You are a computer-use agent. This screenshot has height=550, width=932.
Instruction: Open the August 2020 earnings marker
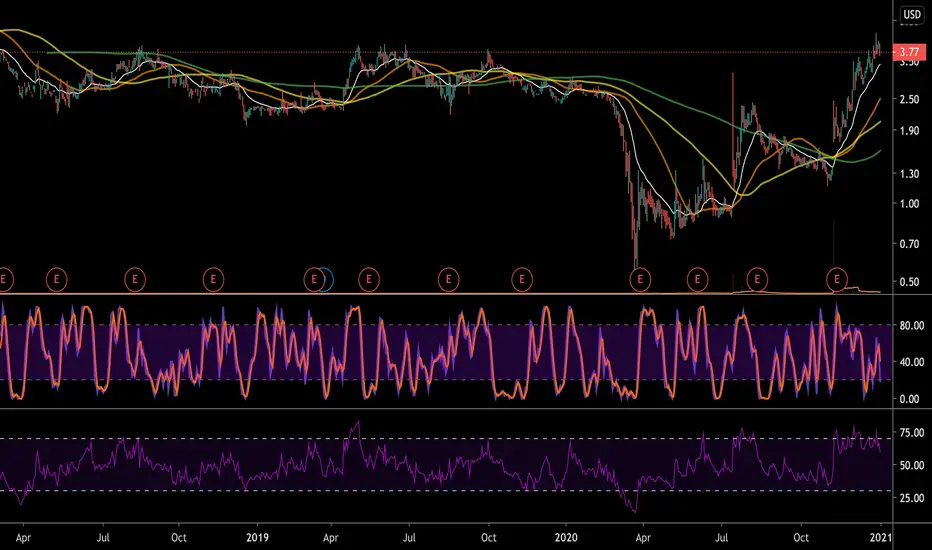pos(757,279)
